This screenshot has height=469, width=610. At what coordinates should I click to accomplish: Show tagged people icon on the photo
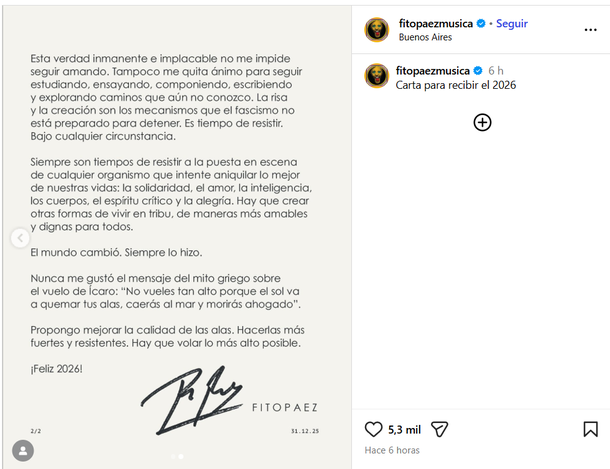coord(22,452)
